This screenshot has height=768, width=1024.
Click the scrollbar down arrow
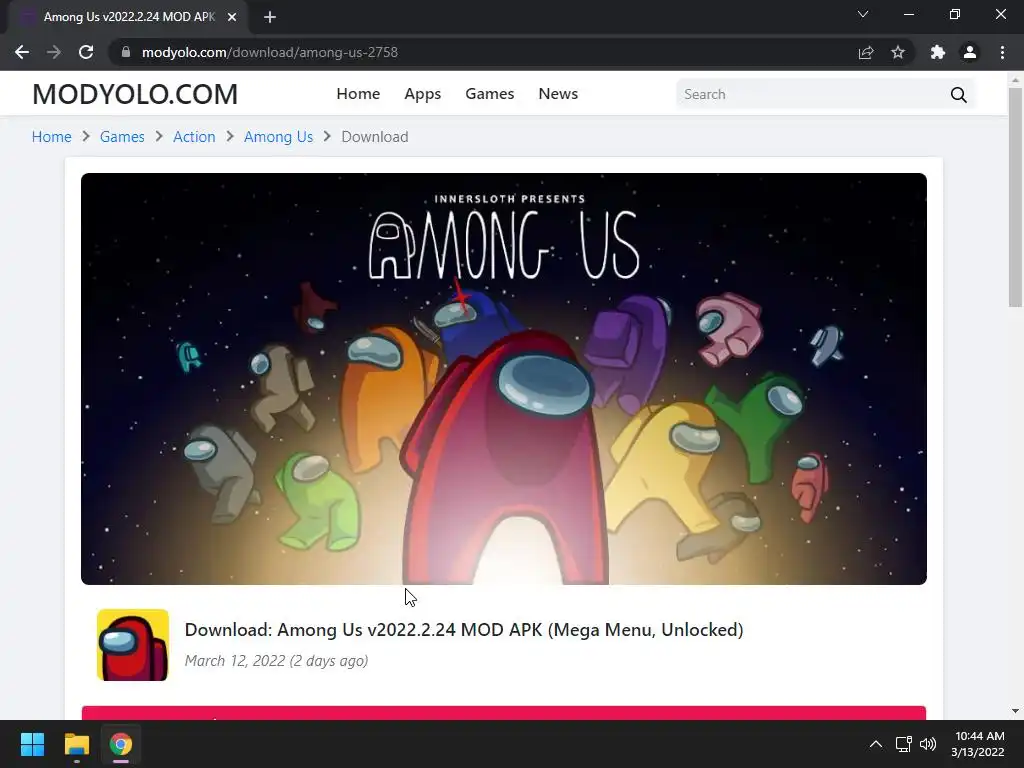[x=1015, y=711]
